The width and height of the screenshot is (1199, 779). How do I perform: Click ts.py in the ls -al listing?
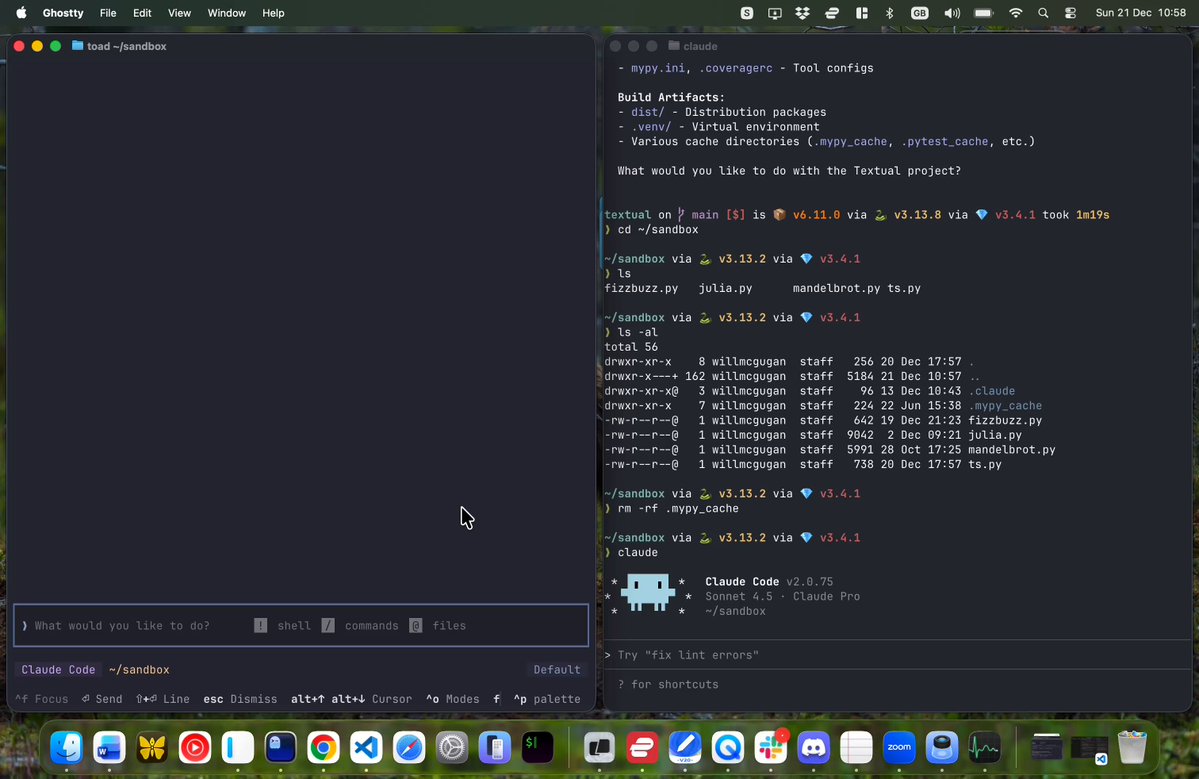tap(985, 464)
